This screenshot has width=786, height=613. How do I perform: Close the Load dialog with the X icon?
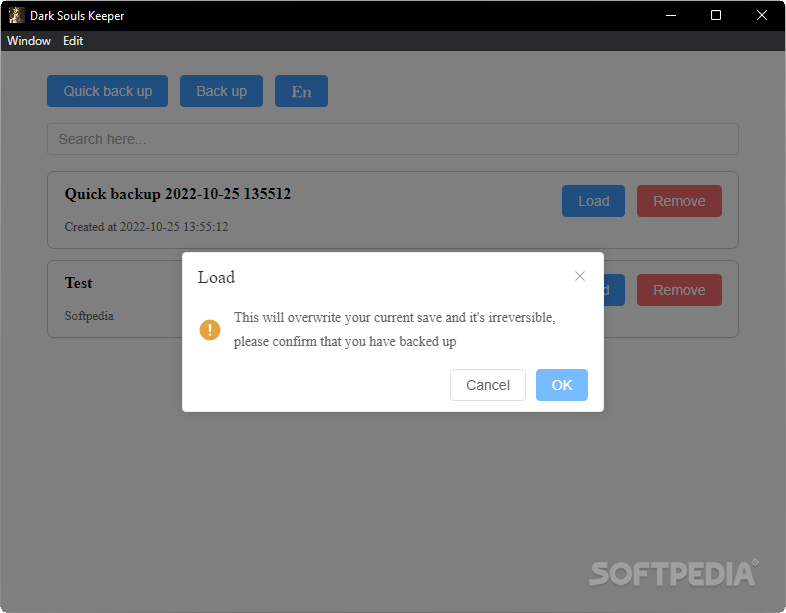(x=580, y=276)
